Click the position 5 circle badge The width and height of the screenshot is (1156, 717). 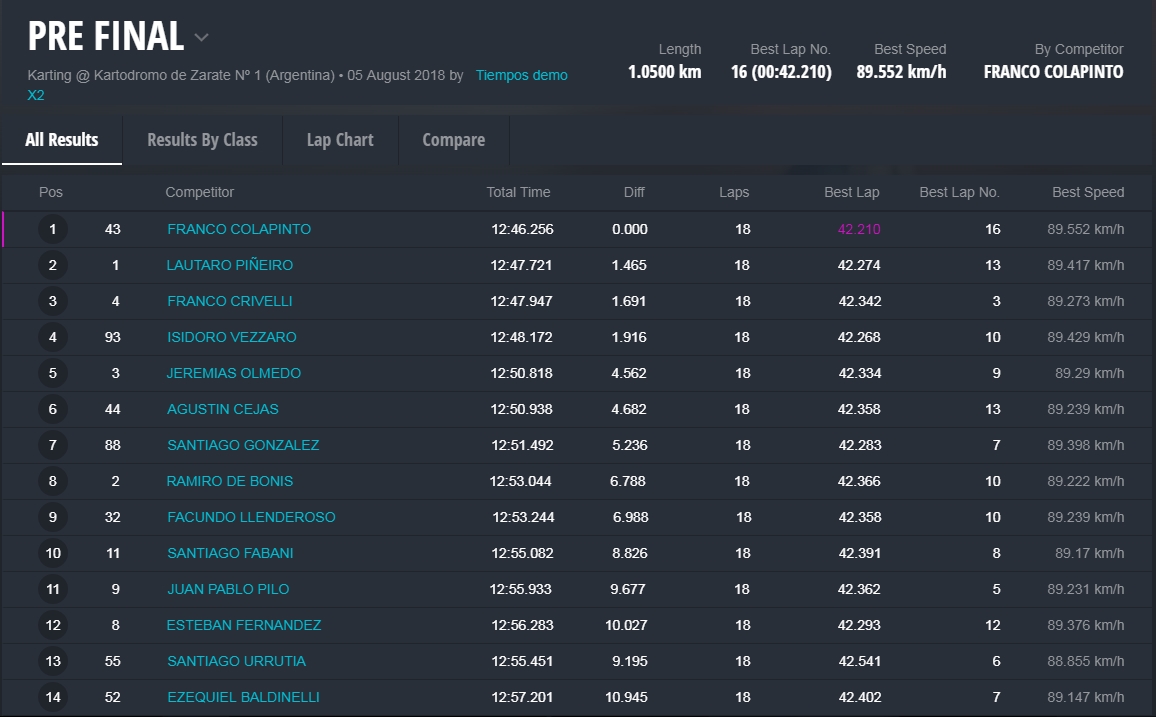[53, 373]
